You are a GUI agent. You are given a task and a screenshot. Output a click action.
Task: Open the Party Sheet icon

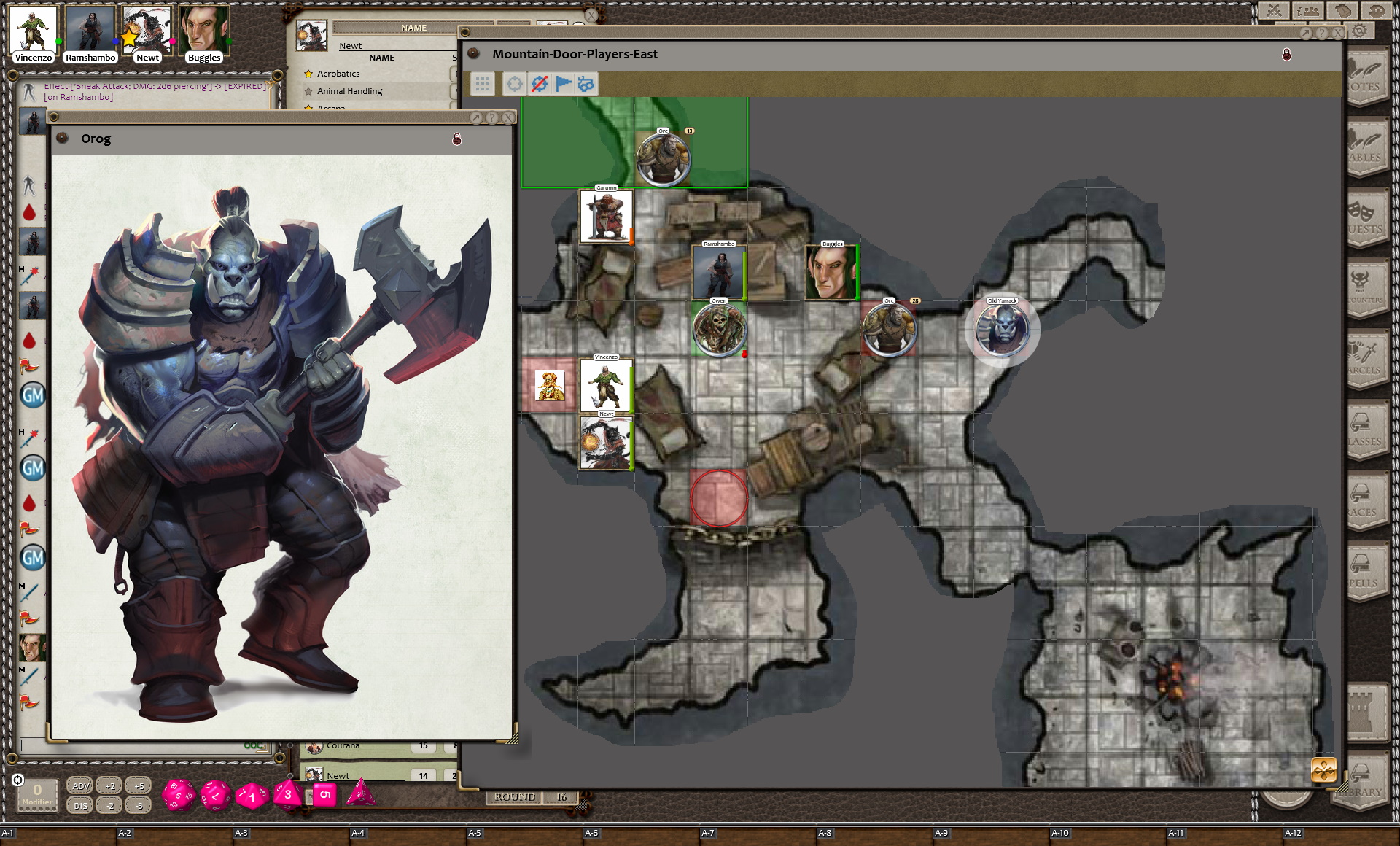pyautogui.click(x=1308, y=10)
